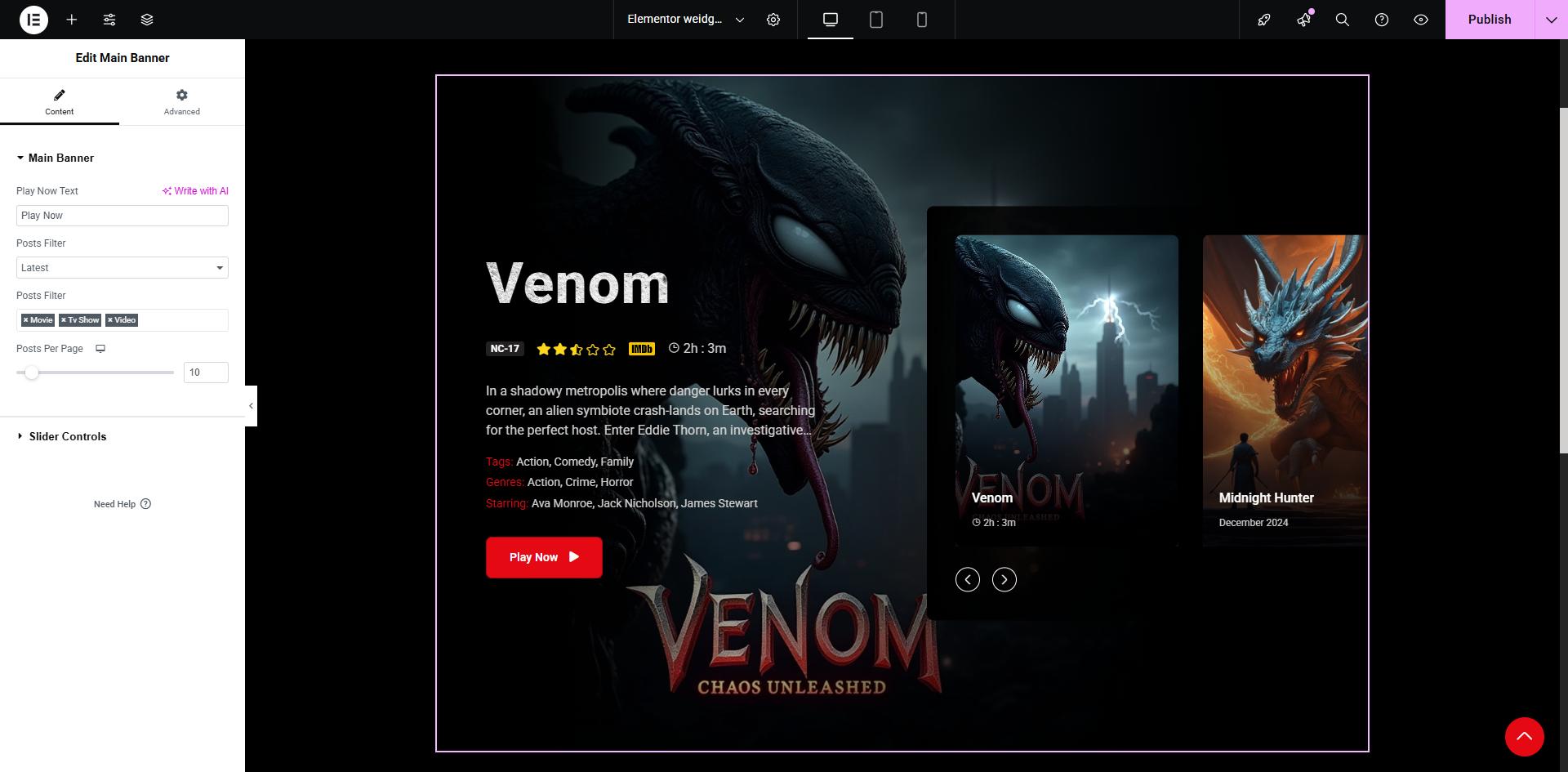Viewport: 1568px width, 772px height.
Task: Click the scroll to top button
Action: click(x=1525, y=736)
